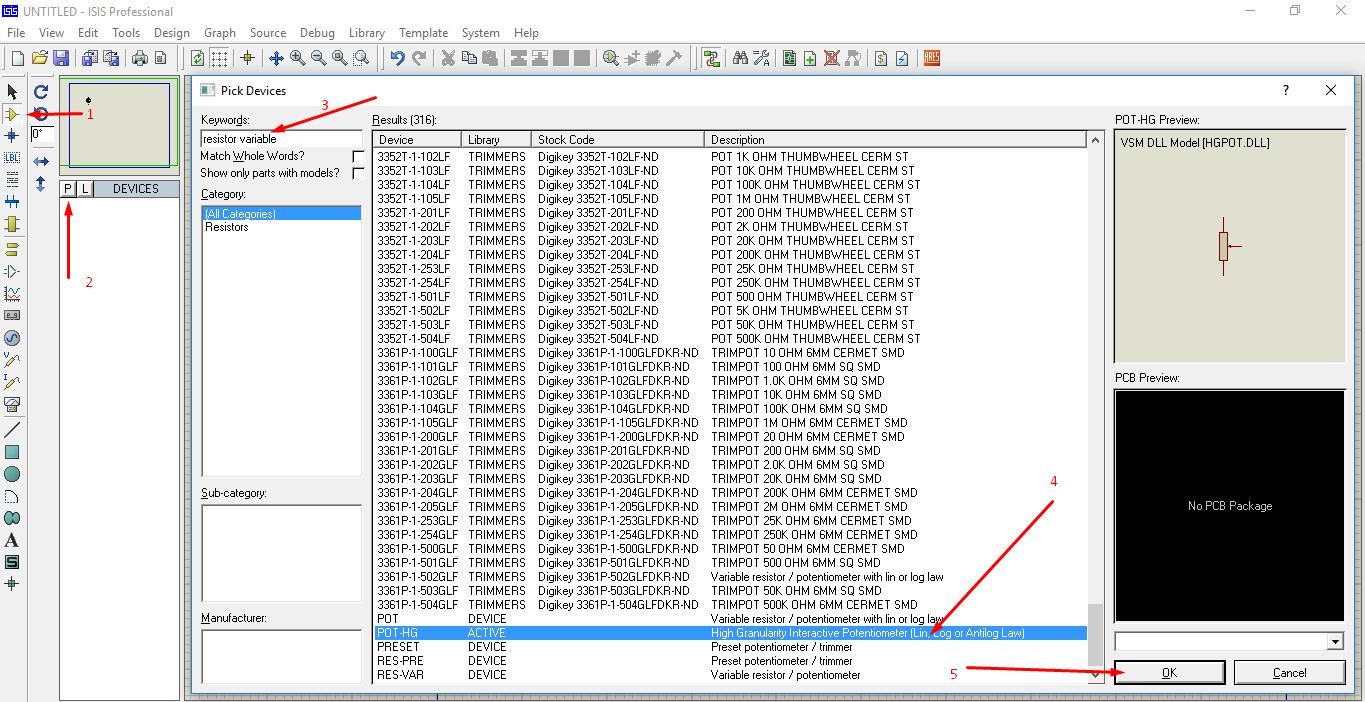
Task: Click the Description column header
Action: [x=895, y=139]
